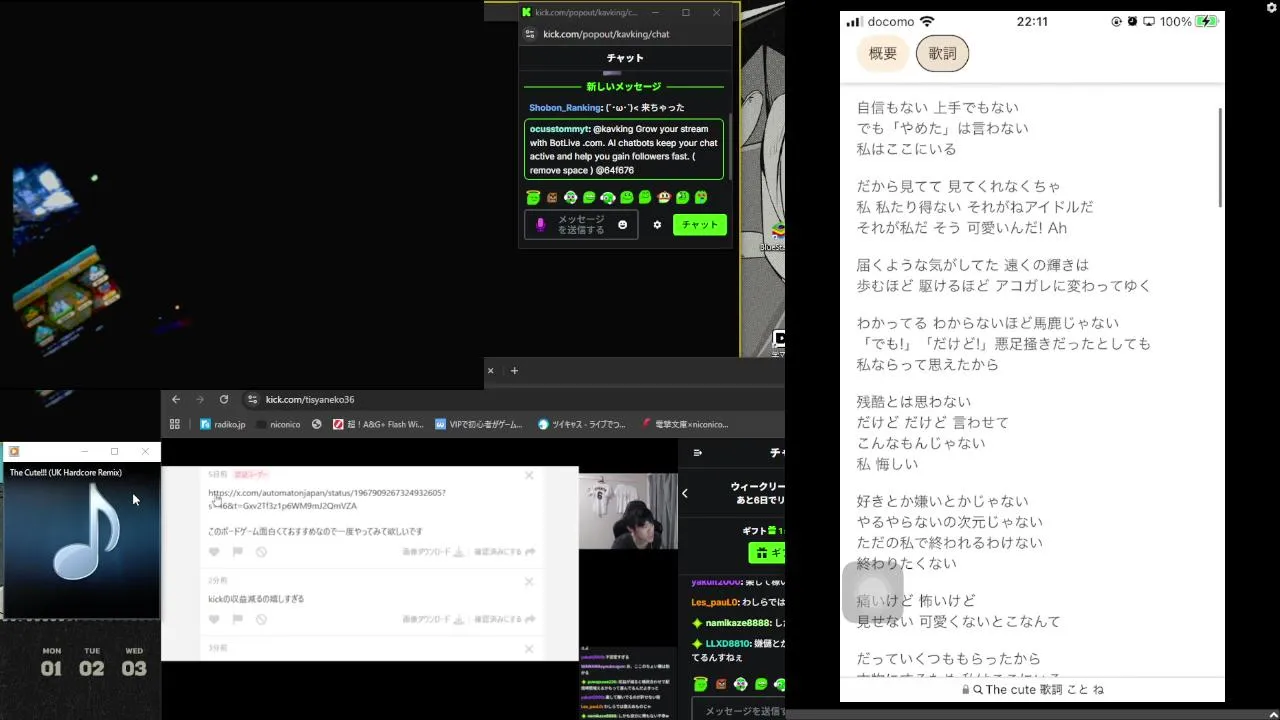
Task: Block the kickの収益 comment with ban icon
Action: tap(262, 620)
